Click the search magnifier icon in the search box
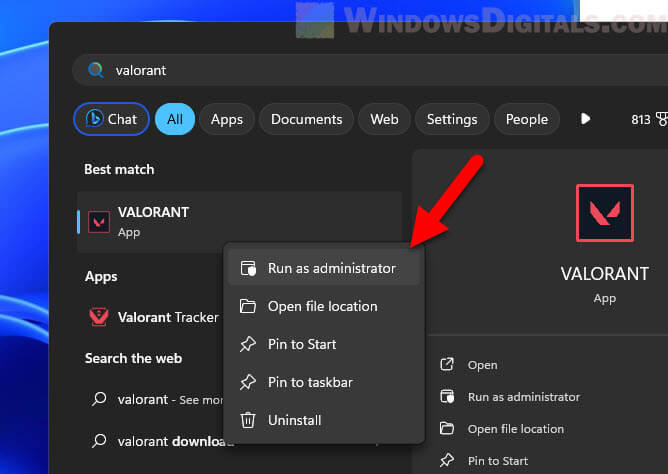The image size is (668, 474). tap(96, 70)
